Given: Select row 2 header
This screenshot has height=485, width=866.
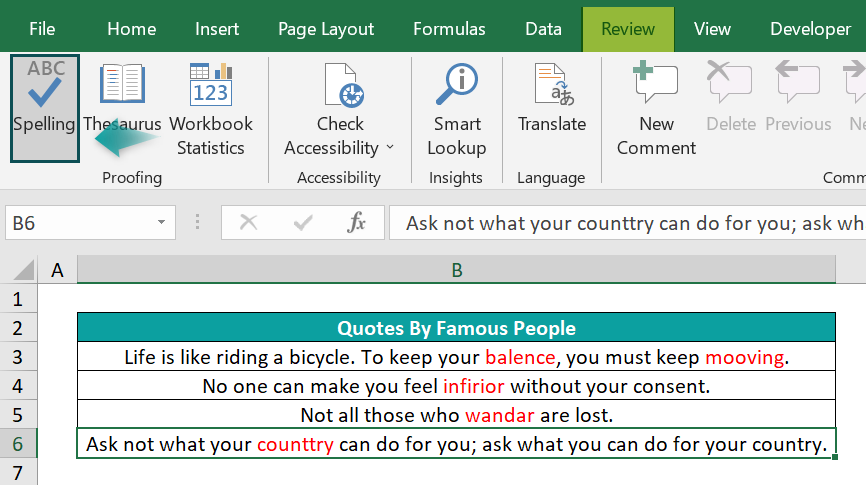Looking at the screenshot, I should 18,328.
